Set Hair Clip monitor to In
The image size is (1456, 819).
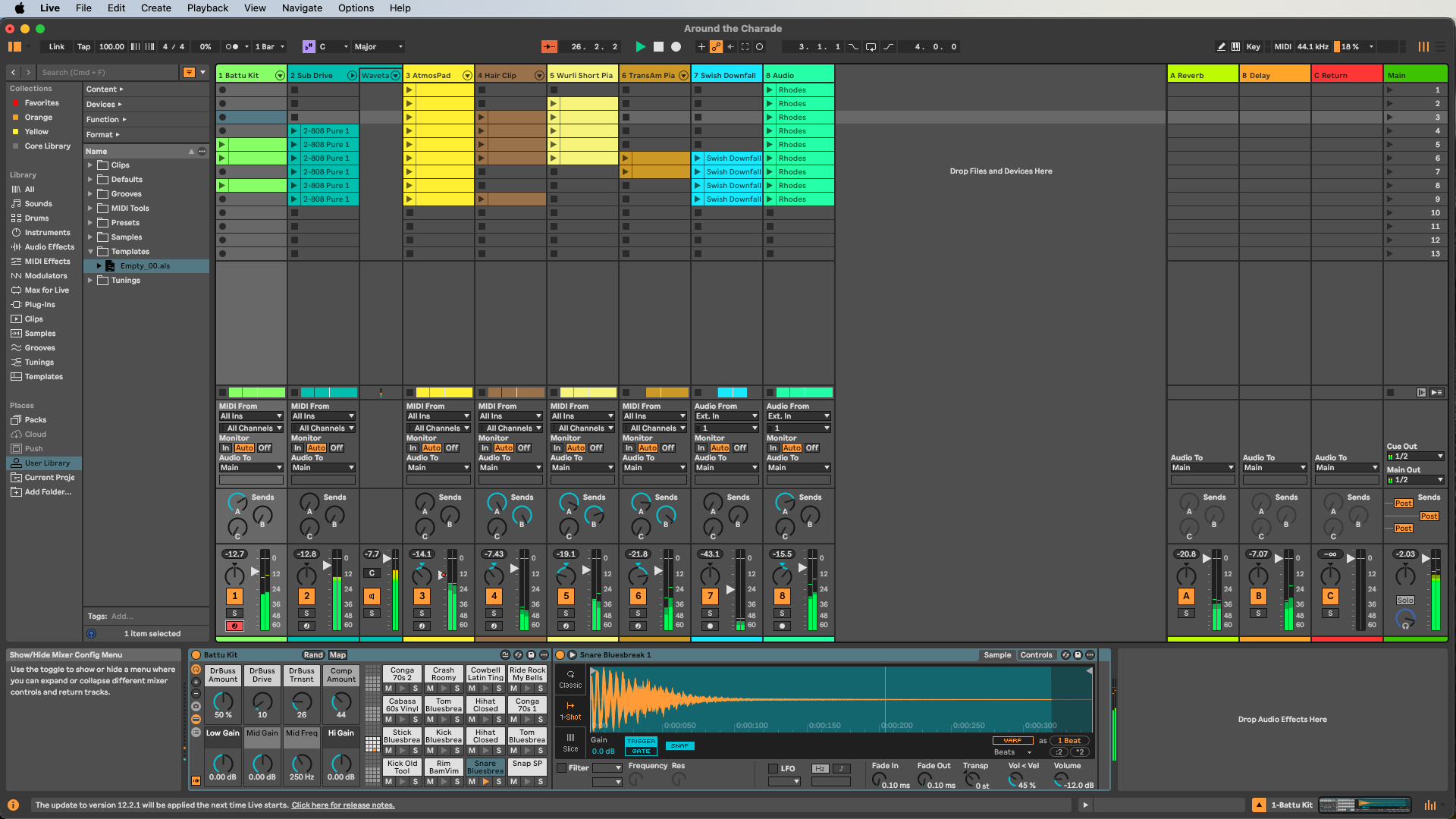[x=485, y=448]
